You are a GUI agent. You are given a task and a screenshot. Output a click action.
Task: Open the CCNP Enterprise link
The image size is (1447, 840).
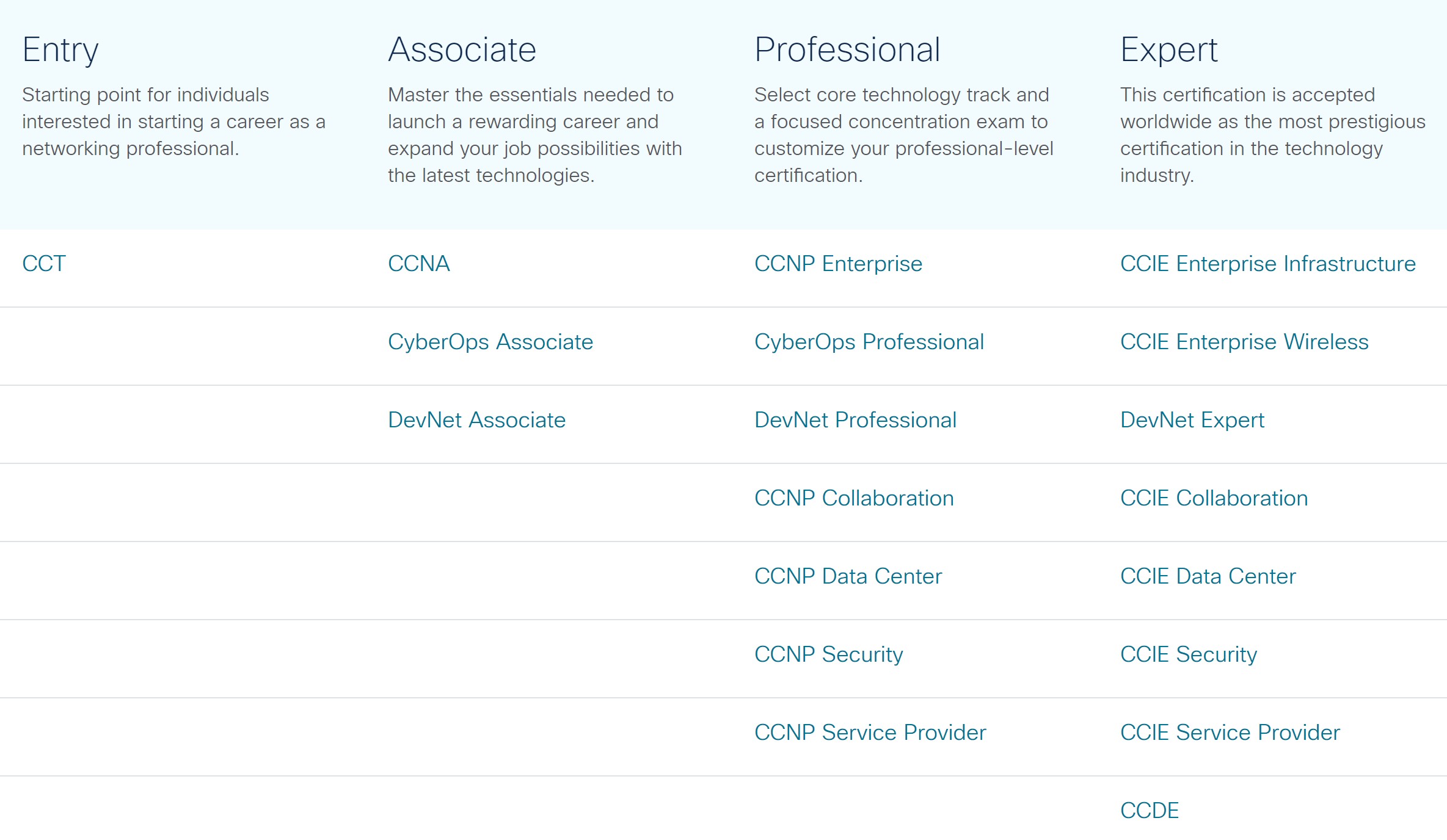(838, 264)
